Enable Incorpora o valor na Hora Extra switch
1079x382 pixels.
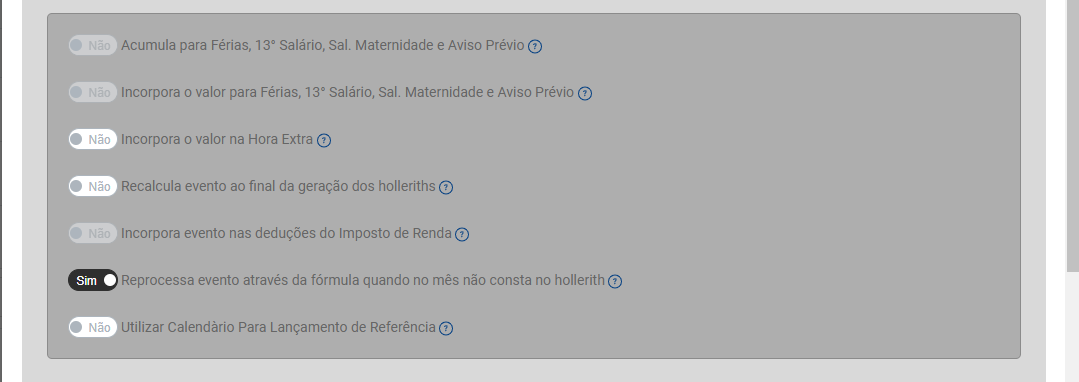click(93, 140)
